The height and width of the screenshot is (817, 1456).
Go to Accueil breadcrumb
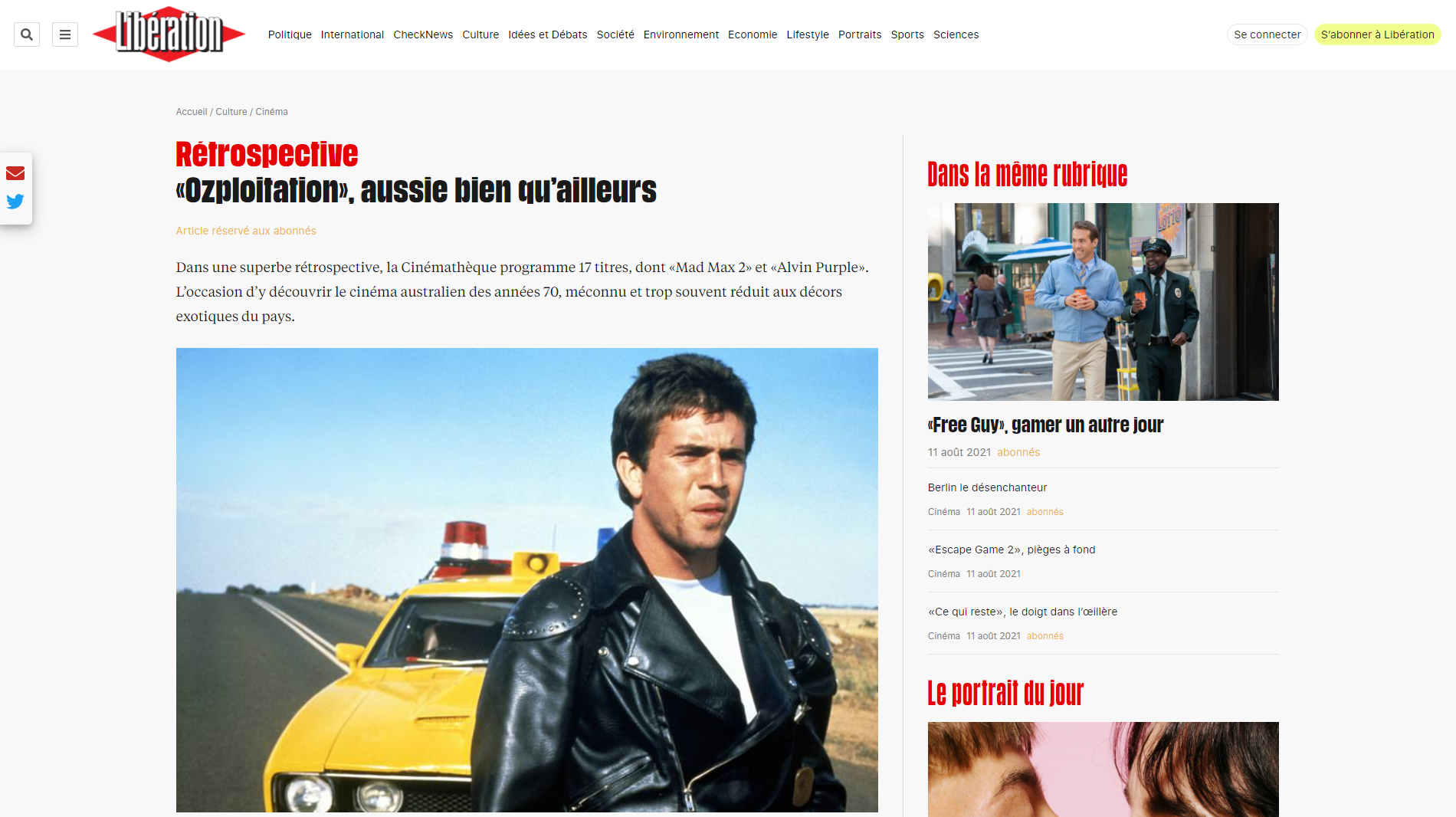tap(192, 112)
